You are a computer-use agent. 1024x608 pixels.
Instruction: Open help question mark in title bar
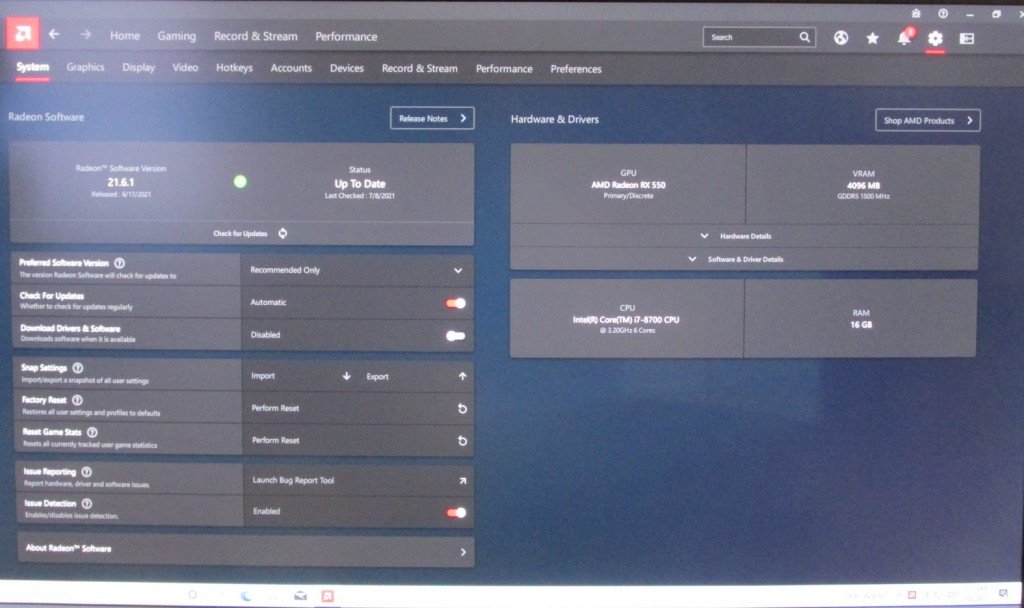pos(943,14)
